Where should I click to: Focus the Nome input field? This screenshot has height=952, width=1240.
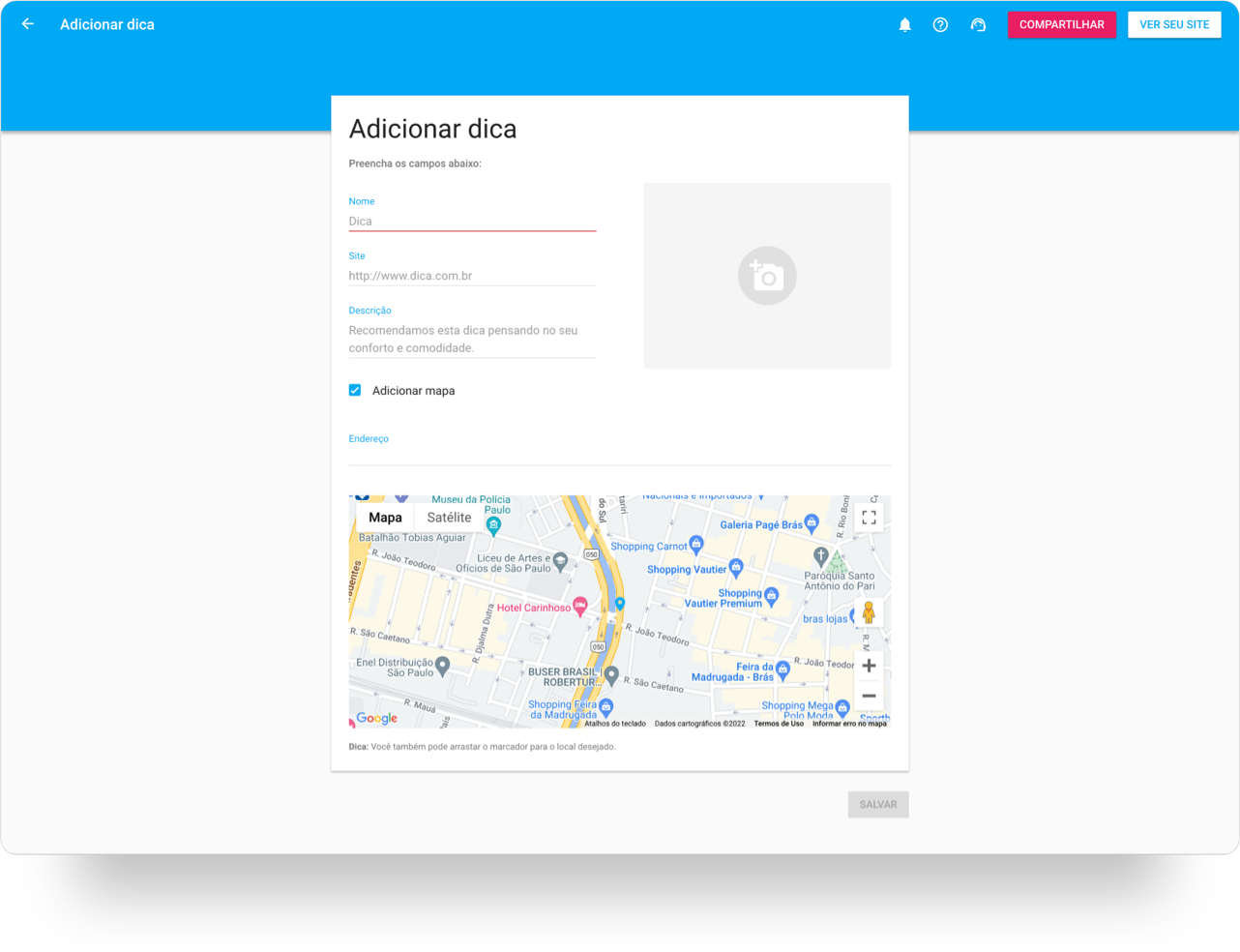[472, 222]
